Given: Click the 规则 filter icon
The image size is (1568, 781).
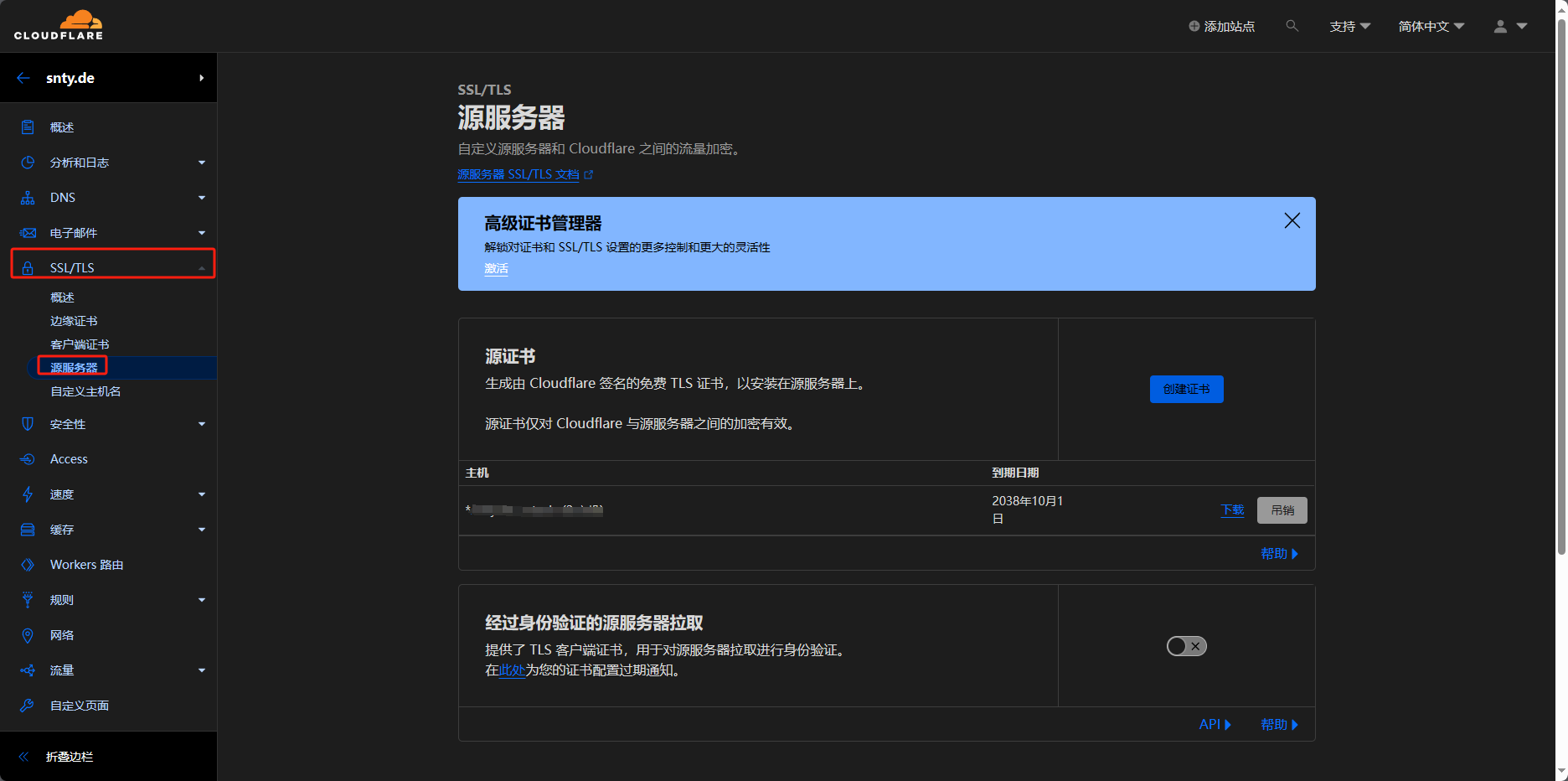Looking at the screenshot, I should tap(28, 600).
